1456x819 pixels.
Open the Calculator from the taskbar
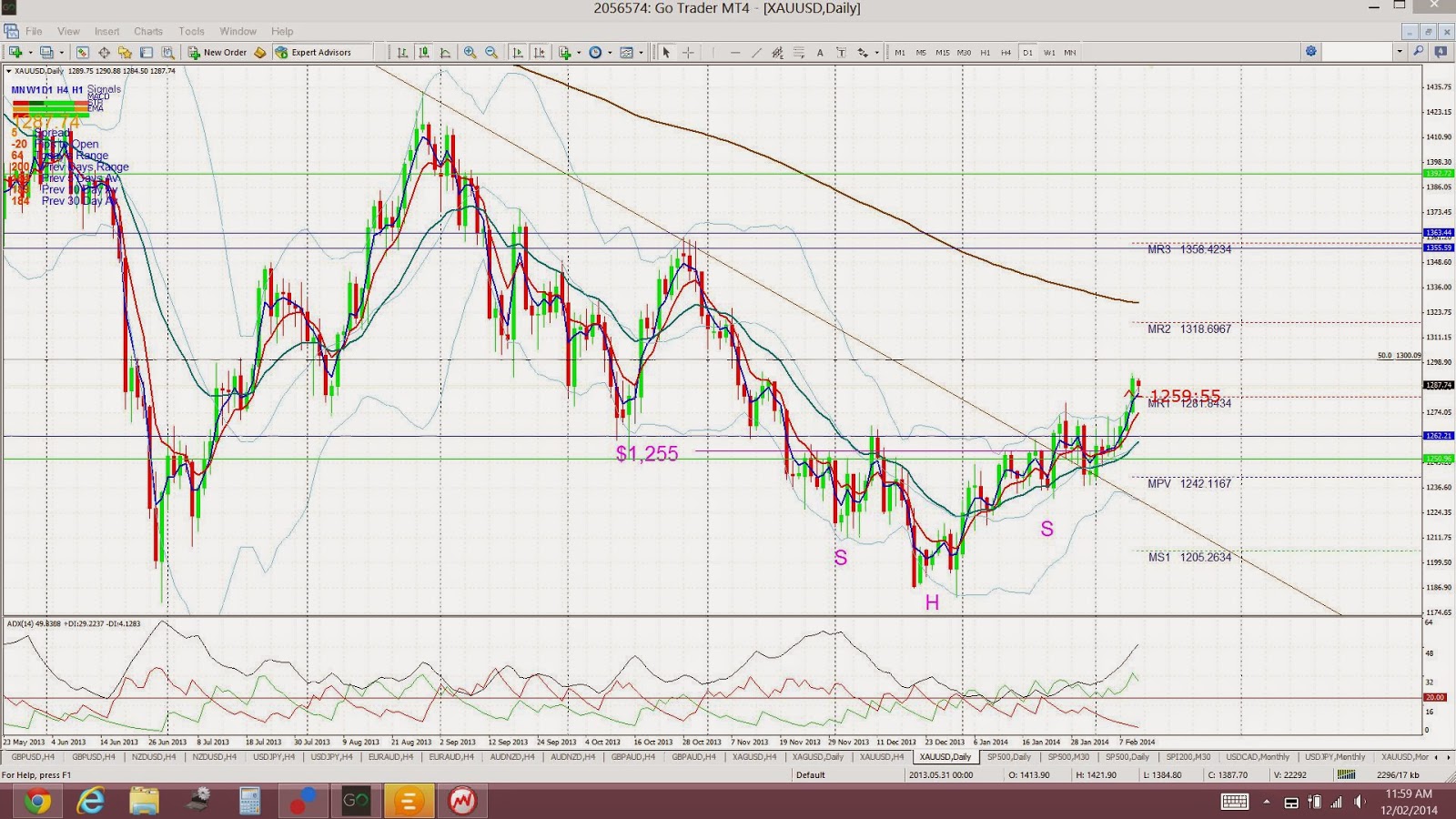[250, 802]
